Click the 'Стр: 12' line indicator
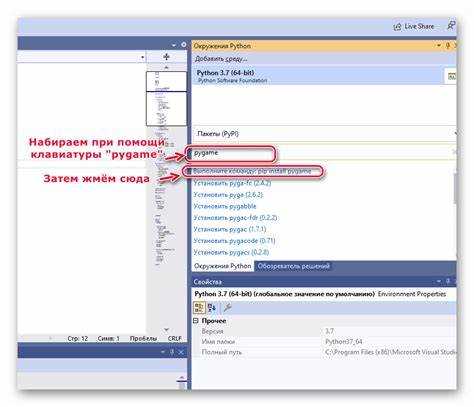The image size is (474, 407). tap(78, 339)
